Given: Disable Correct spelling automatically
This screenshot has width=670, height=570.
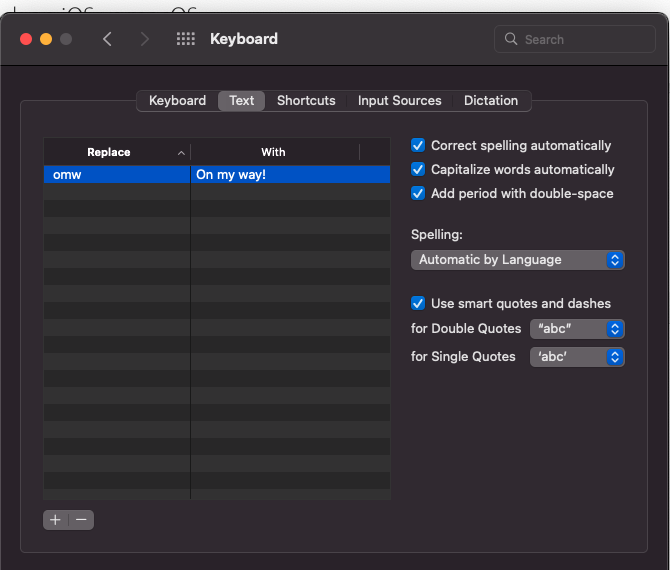Looking at the screenshot, I should coord(418,146).
